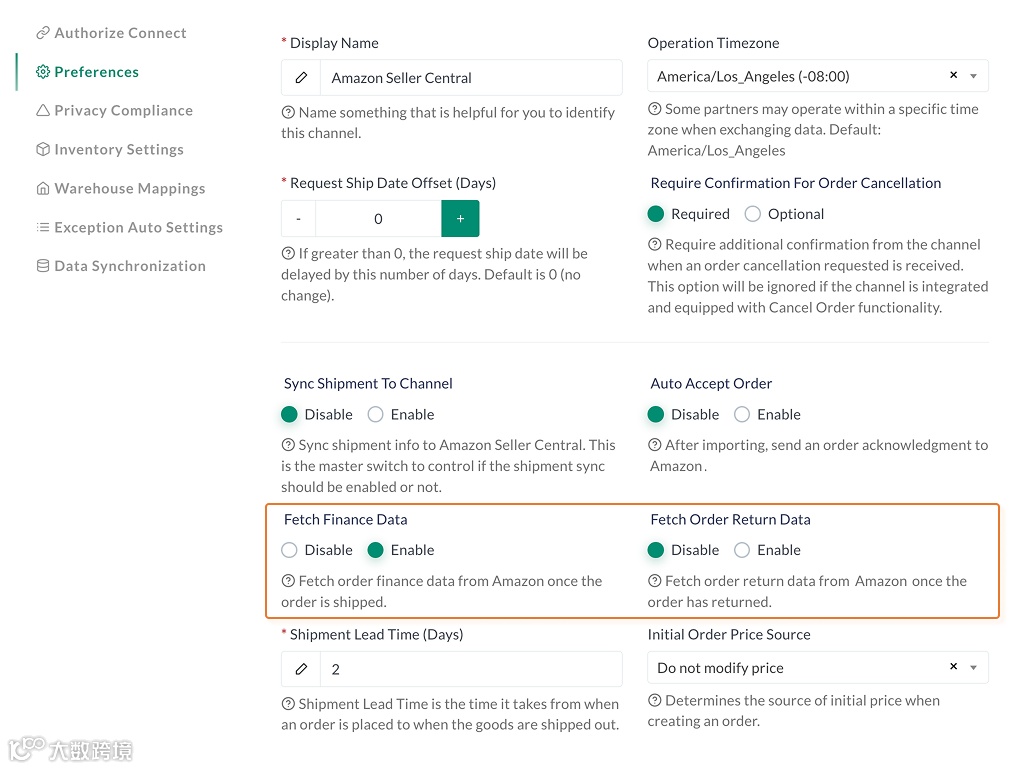Decrease Request Ship Date Offset with minus button

[x=298, y=219]
